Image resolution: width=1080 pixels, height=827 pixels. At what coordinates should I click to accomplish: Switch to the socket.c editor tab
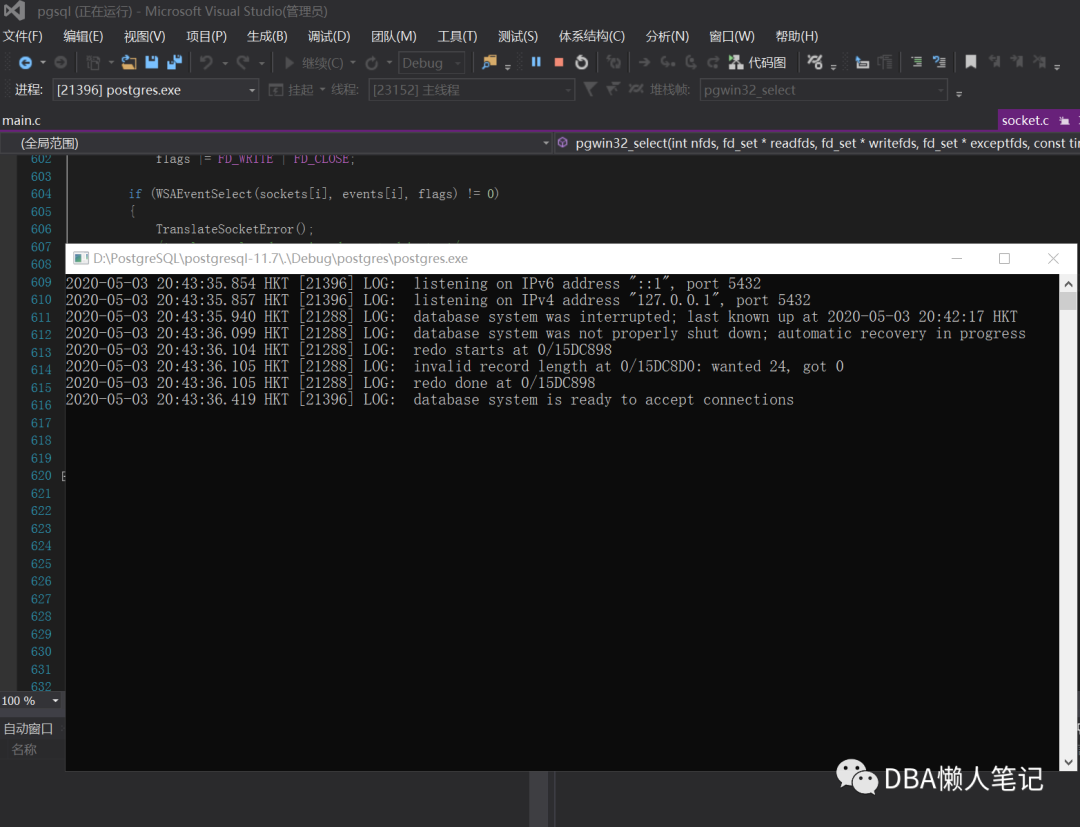(1025, 121)
